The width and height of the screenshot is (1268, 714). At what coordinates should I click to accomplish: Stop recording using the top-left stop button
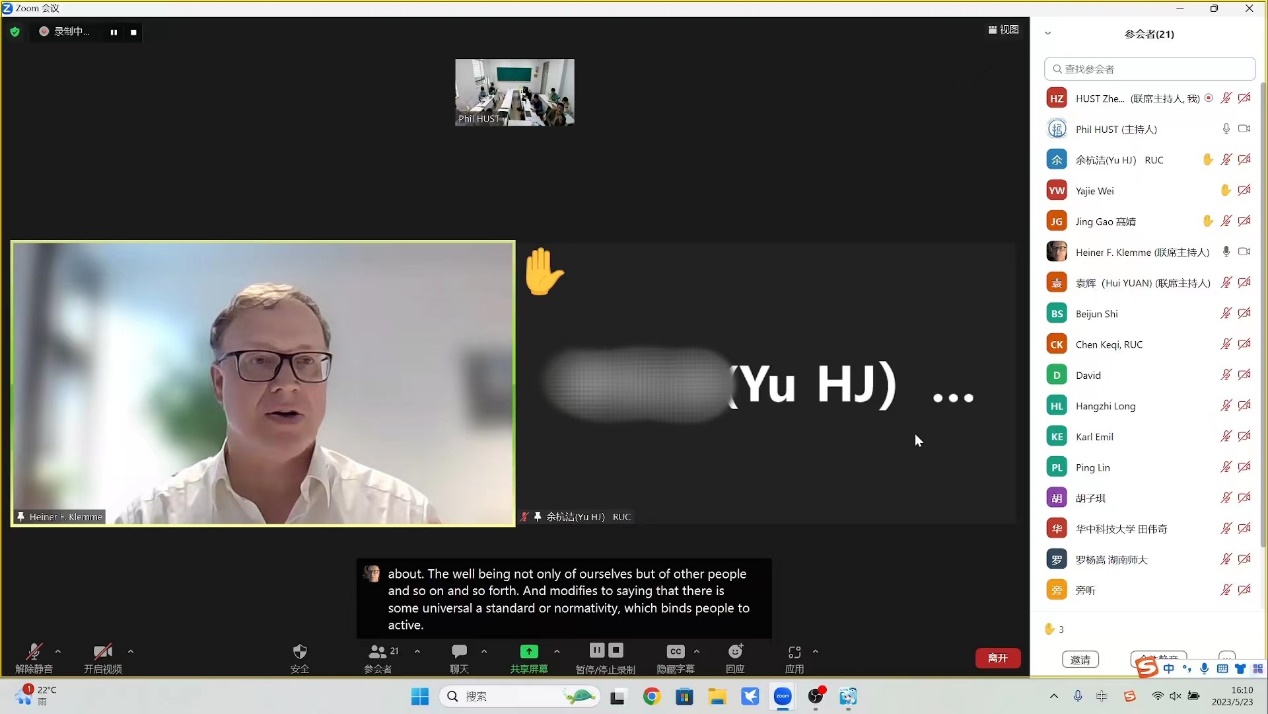click(x=134, y=32)
